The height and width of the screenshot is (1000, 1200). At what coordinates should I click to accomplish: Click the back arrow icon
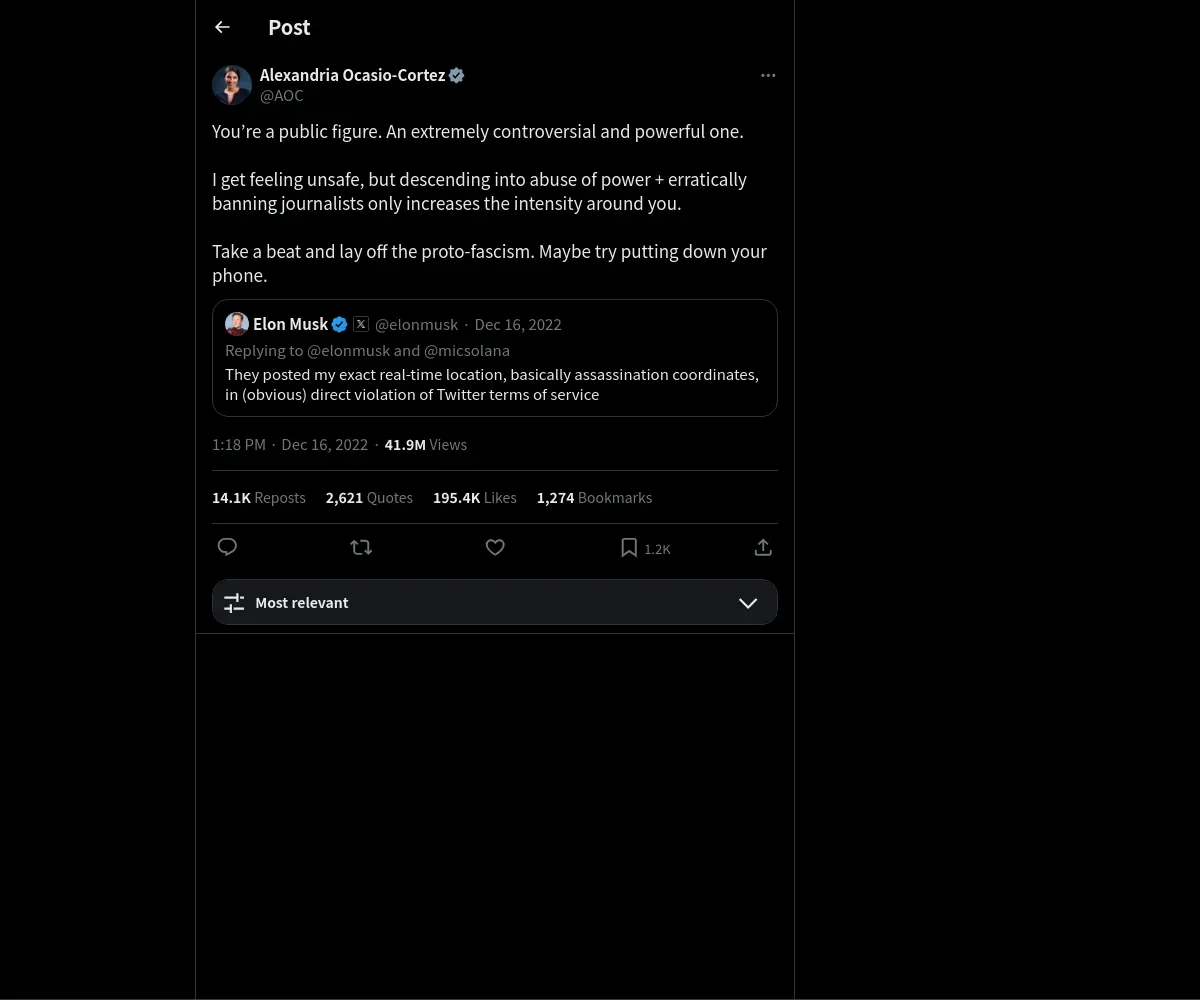click(x=222, y=28)
